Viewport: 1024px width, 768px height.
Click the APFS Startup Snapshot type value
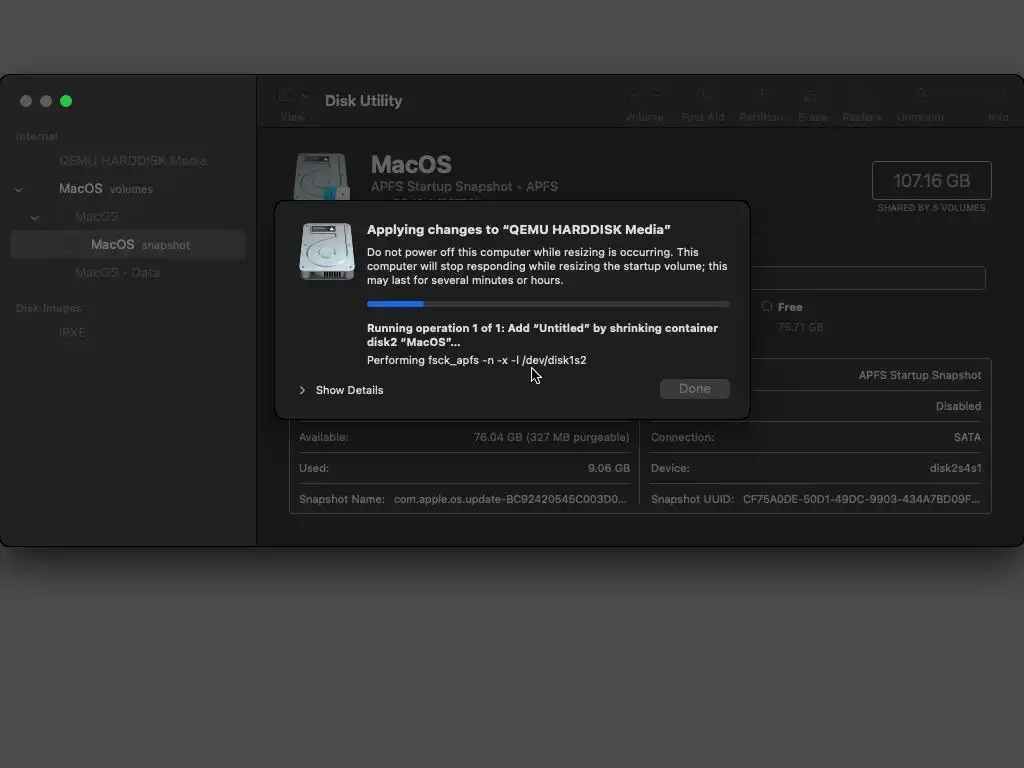tap(920, 375)
